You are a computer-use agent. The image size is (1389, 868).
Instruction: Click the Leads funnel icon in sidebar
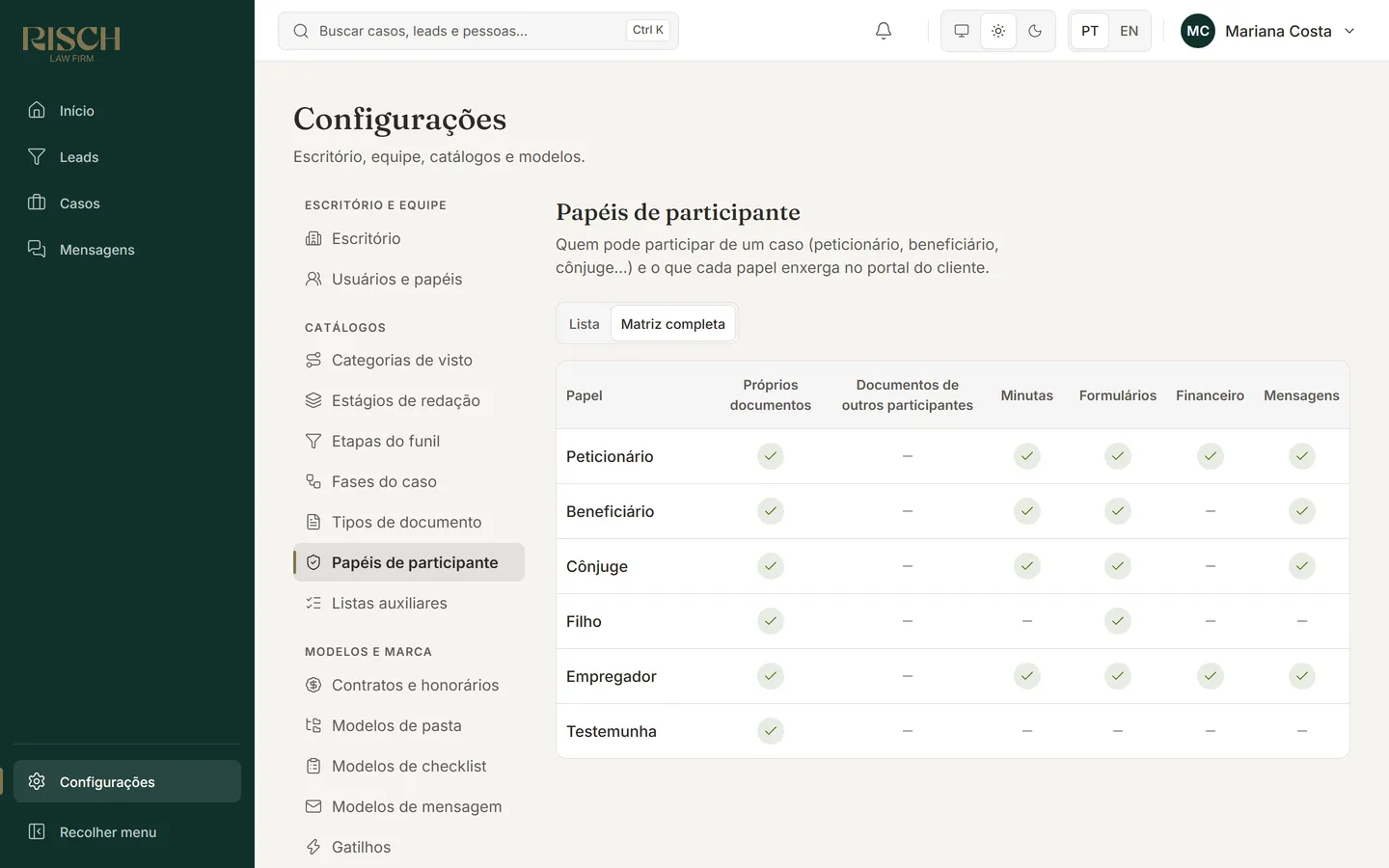tap(37, 156)
